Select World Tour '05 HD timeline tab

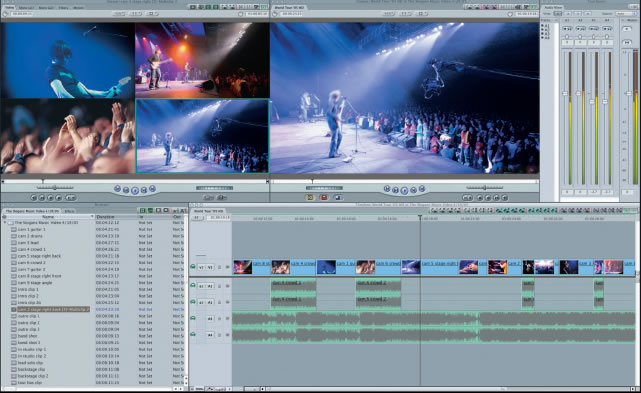[208, 211]
